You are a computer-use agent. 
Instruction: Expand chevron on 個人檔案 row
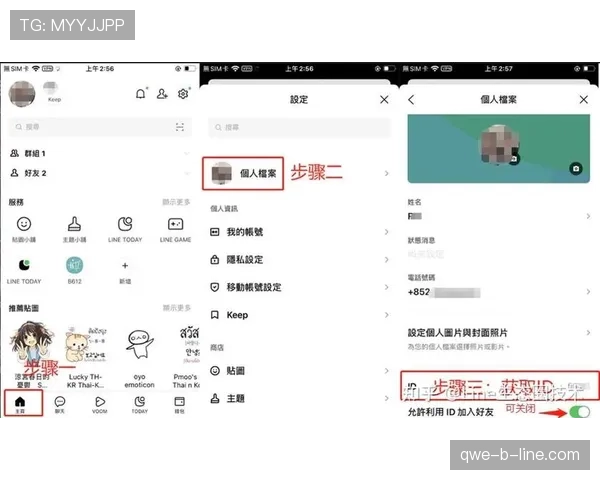coord(386,173)
